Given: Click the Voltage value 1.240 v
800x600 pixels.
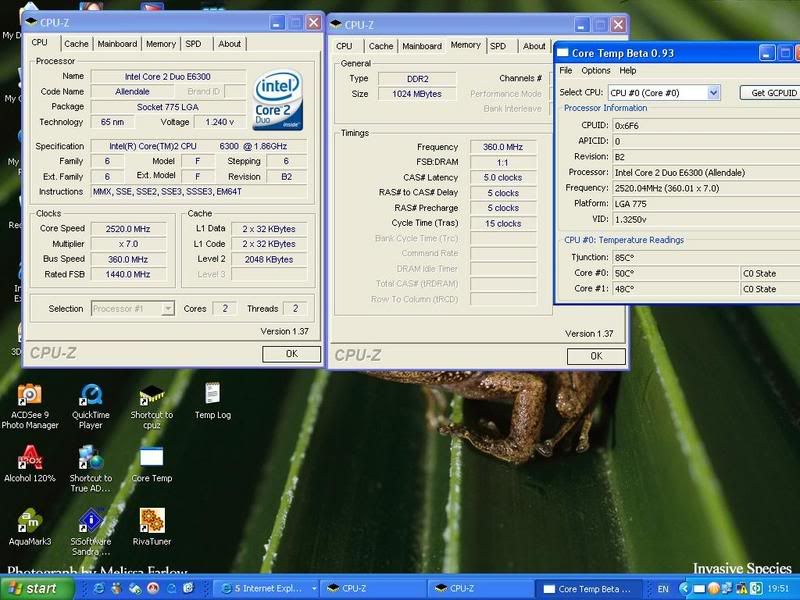Looking at the screenshot, I should click(219, 122).
